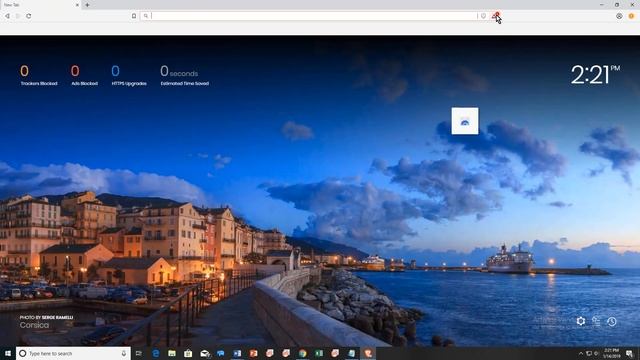The width and height of the screenshot is (640, 360).
Task: Click the taskbar date and time
Action: coord(611,353)
